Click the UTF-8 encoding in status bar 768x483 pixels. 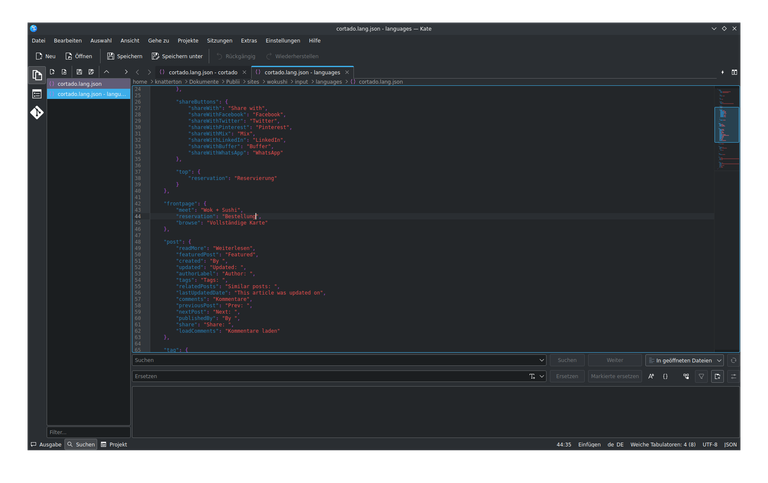coord(709,444)
